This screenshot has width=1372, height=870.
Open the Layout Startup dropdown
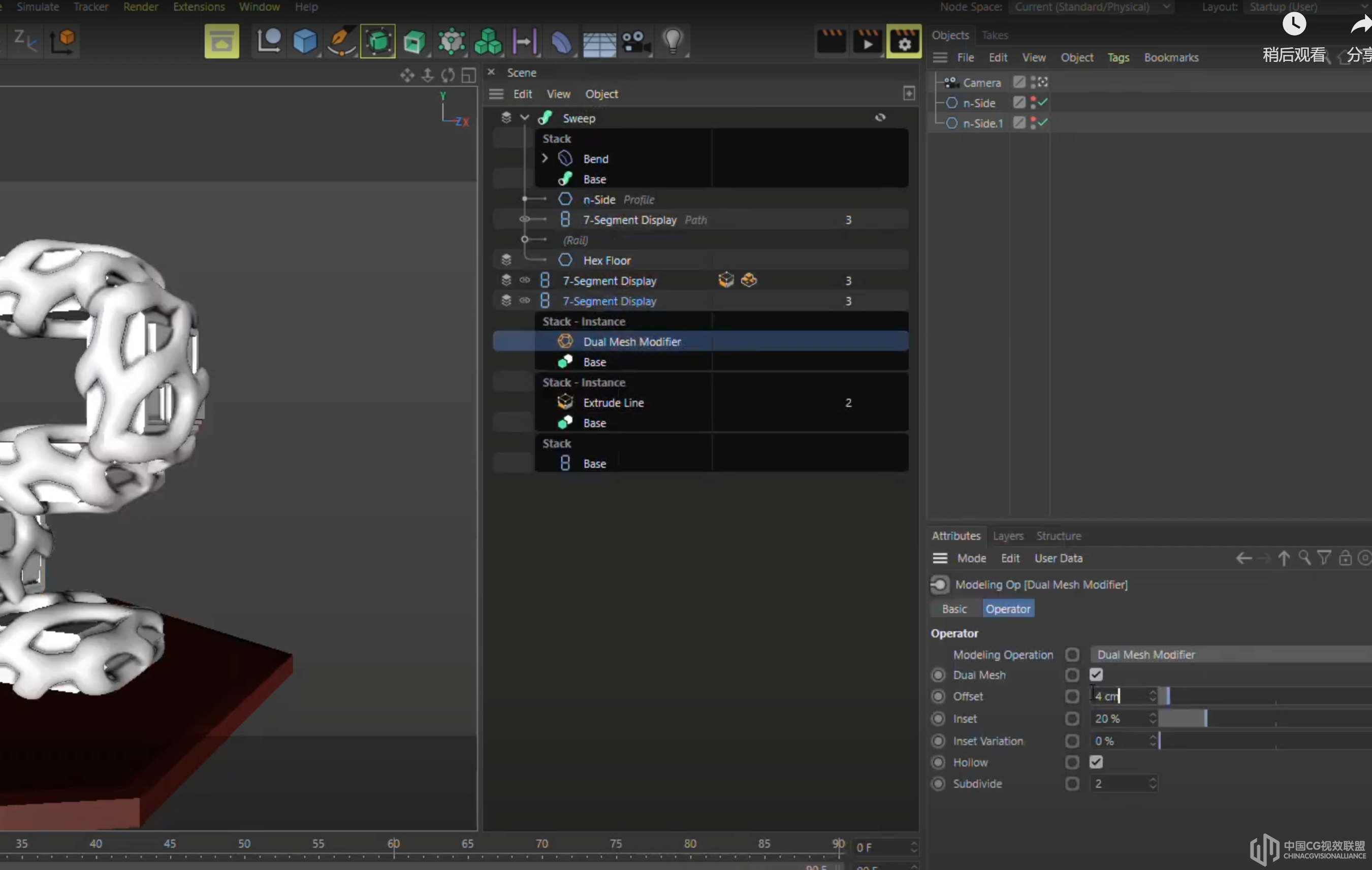pyautogui.click(x=1307, y=7)
